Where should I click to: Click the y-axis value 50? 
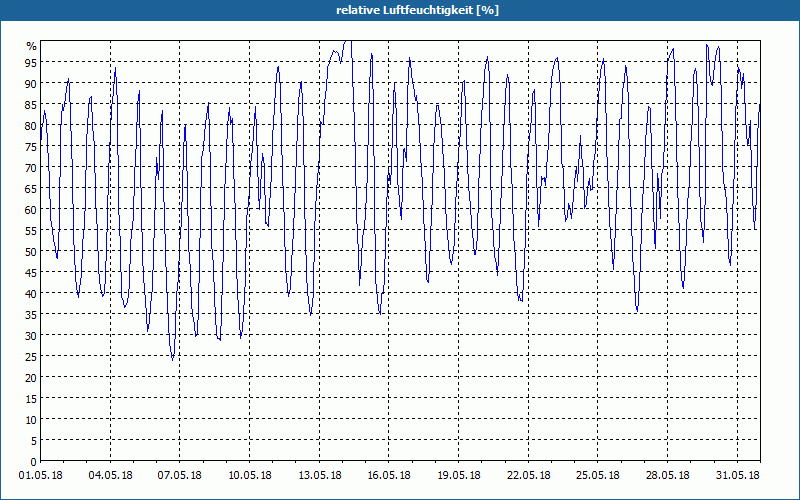[x=31, y=252]
